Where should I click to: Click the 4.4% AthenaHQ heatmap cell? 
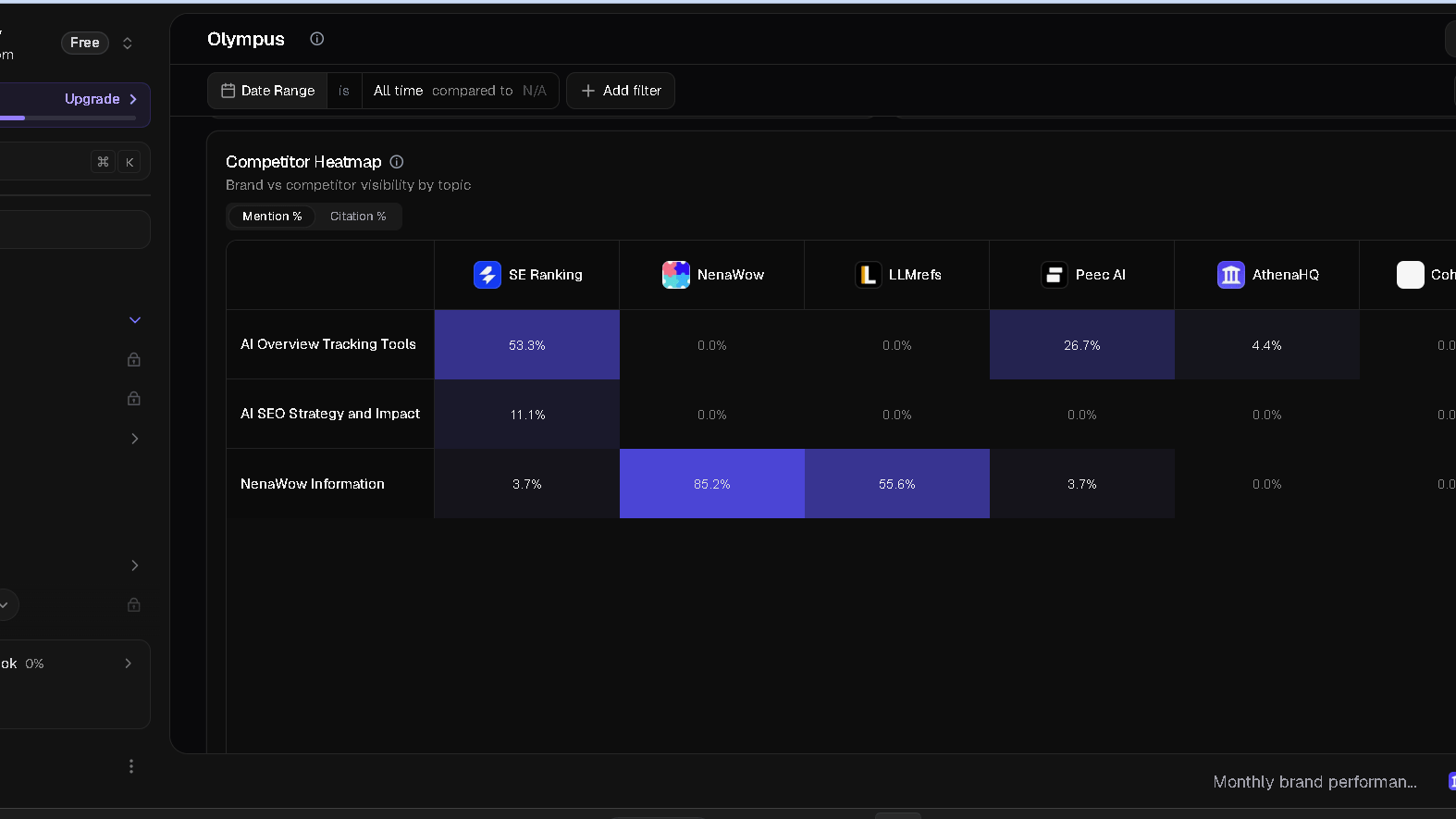[x=1267, y=345]
